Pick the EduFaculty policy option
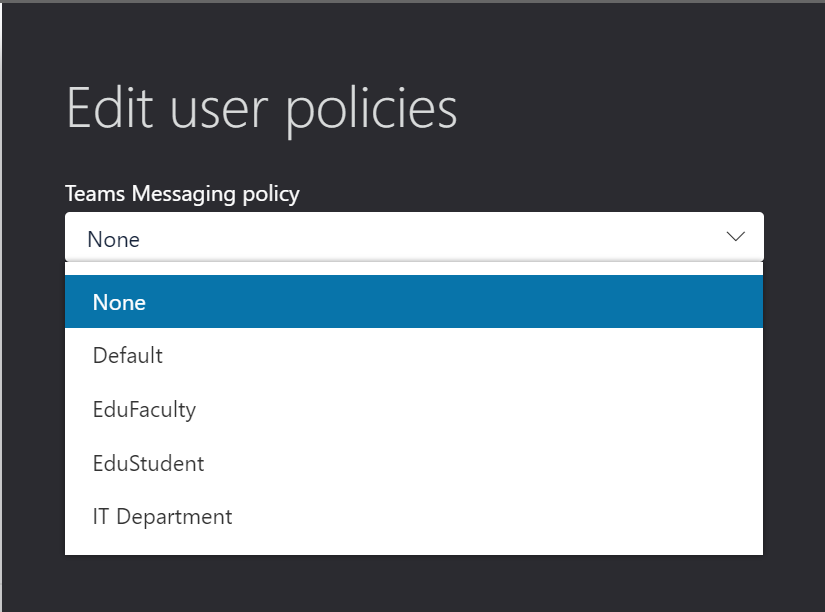 (414, 409)
